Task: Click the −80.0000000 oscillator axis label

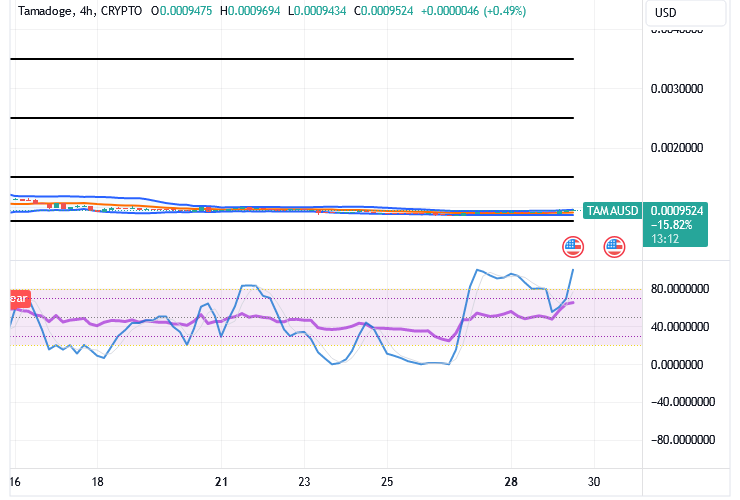Action: pos(683,440)
